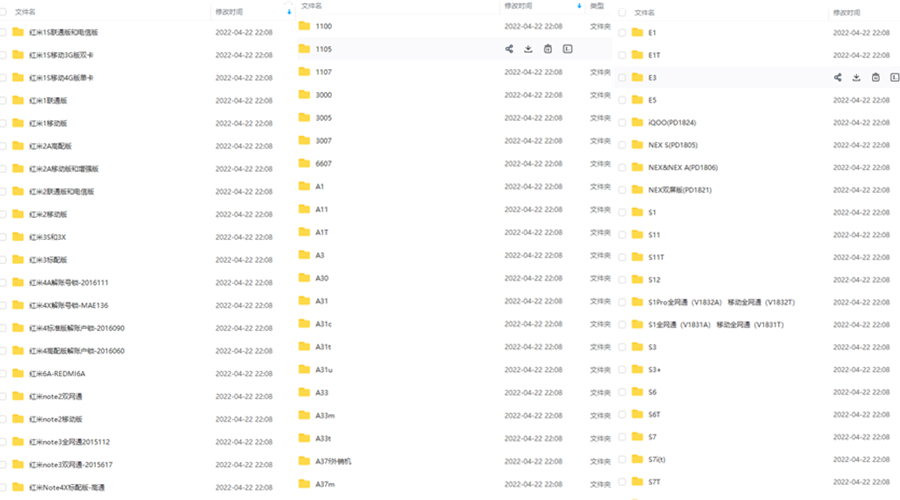Image resolution: width=900 pixels, height=500 pixels.
Task: Click the share icon on the E3 row
Action: (x=837, y=77)
